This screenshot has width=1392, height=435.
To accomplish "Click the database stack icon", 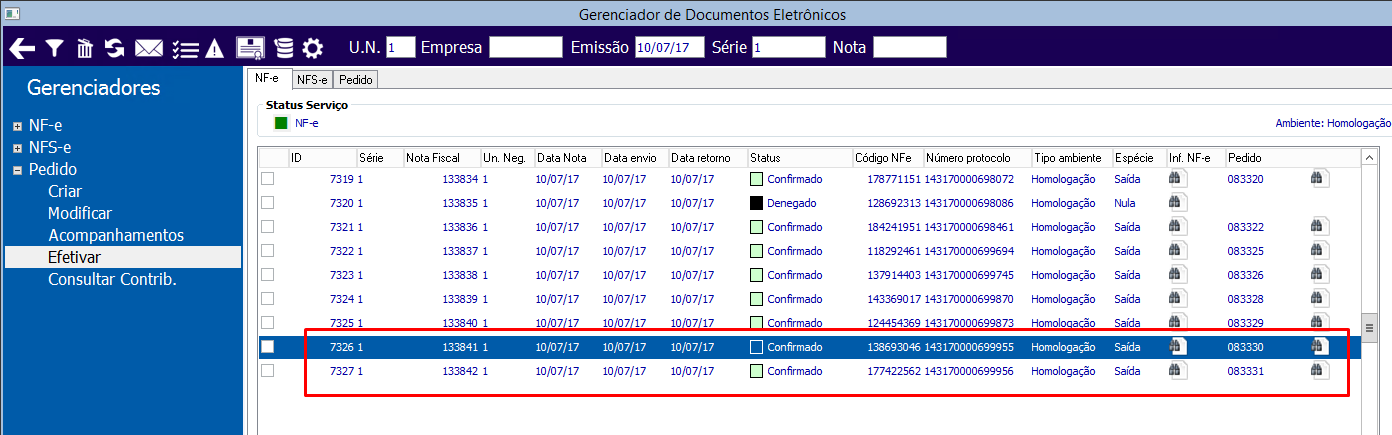I will point(284,48).
